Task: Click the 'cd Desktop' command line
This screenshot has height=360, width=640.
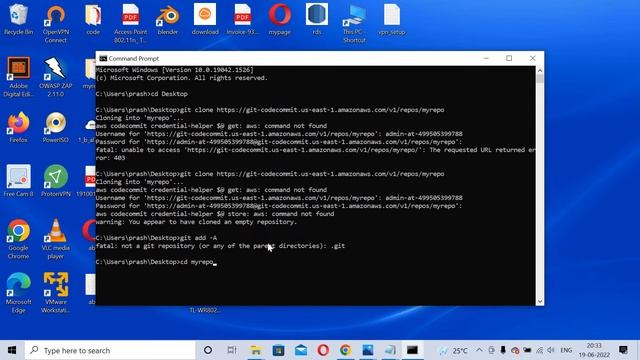Action: tap(142, 94)
